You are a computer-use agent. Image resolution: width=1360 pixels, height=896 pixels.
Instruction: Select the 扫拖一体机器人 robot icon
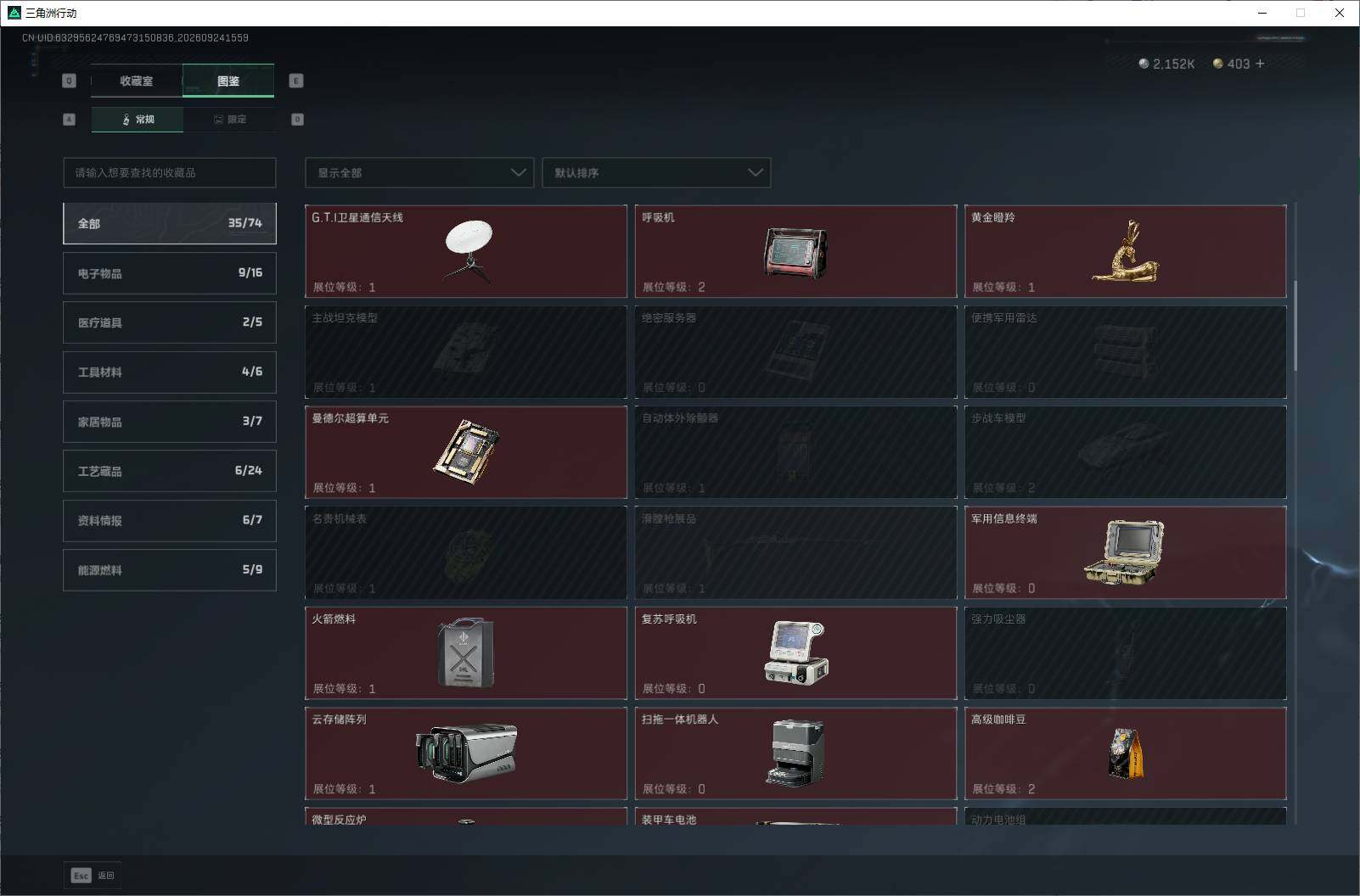pyautogui.click(x=795, y=753)
